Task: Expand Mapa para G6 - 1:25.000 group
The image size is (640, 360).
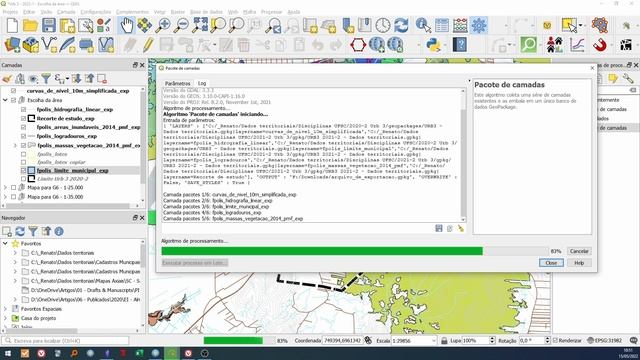Action: coord(5,188)
